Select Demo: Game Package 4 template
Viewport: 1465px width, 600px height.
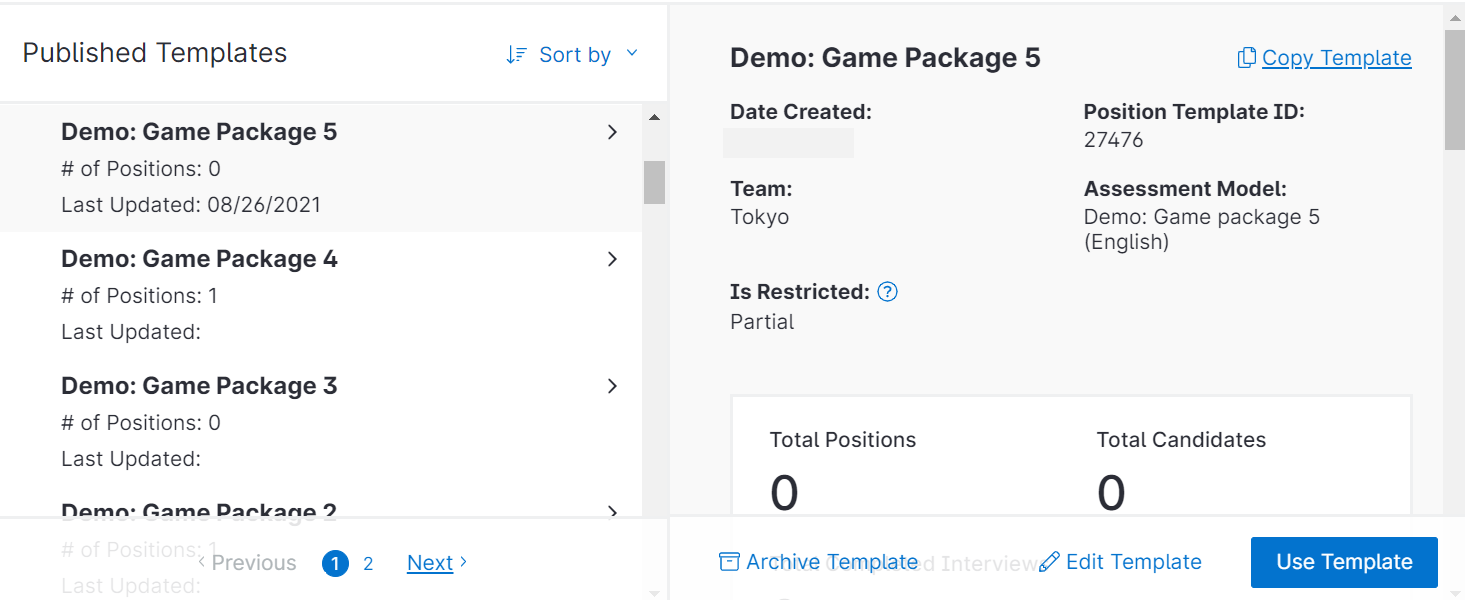coord(199,260)
